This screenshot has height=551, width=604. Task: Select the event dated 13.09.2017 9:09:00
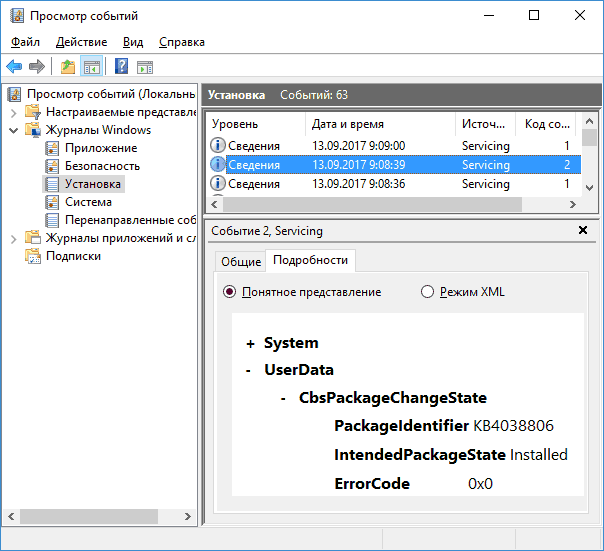click(394, 146)
